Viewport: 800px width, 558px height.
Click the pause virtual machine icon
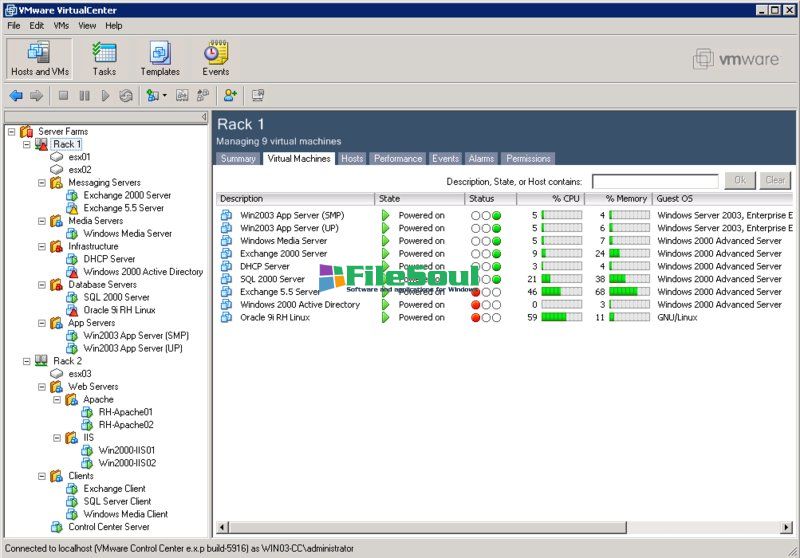84,96
